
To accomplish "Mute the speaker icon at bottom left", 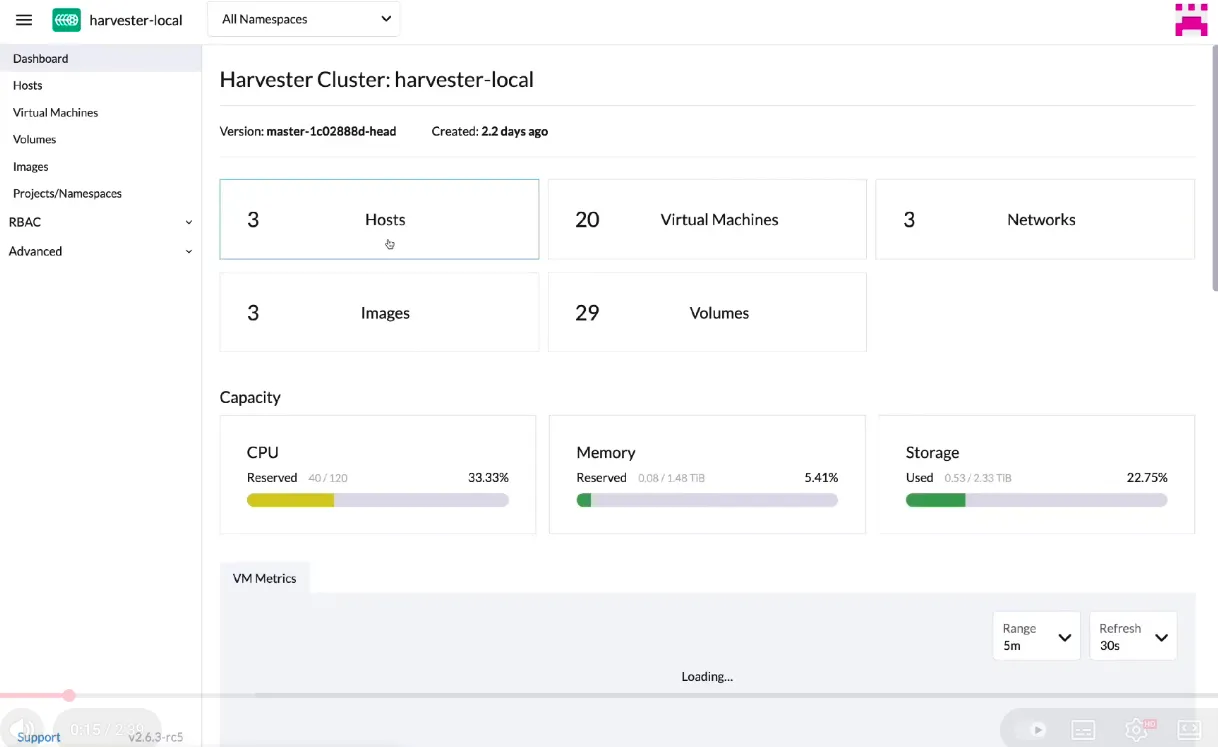I will click(24, 729).
